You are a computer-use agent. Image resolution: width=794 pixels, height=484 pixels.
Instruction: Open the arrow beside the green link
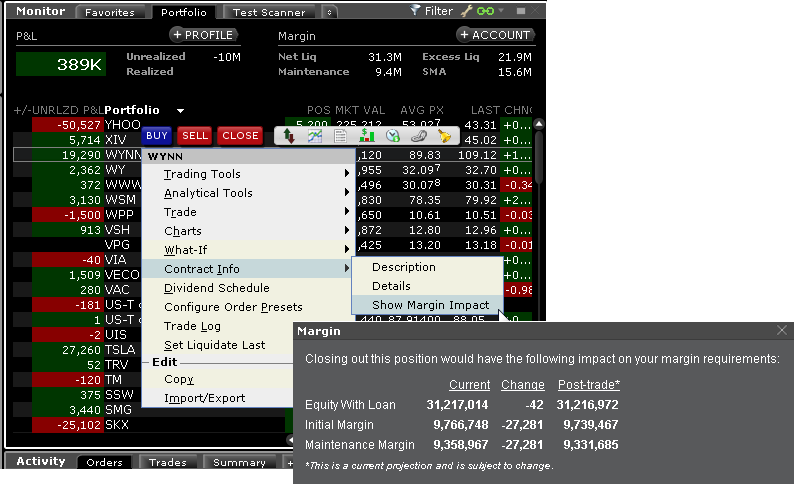click(x=501, y=11)
